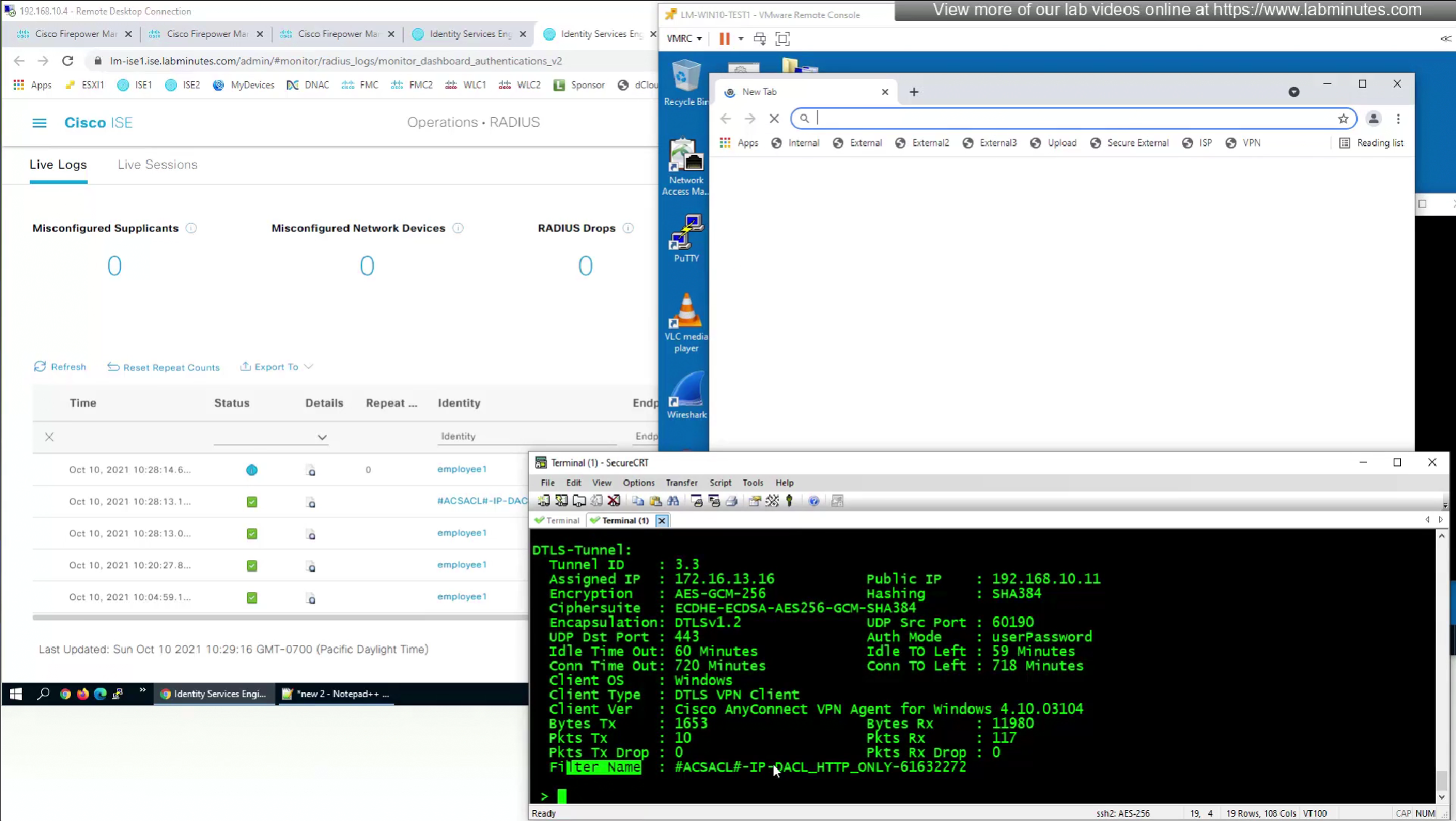The height and width of the screenshot is (821, 1456).
Task: Click the Identity filter input field
Action: [x=525, y=436]
